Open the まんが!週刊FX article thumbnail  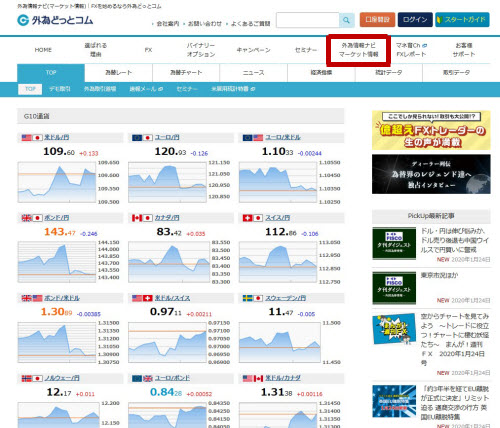pos(394,329)
